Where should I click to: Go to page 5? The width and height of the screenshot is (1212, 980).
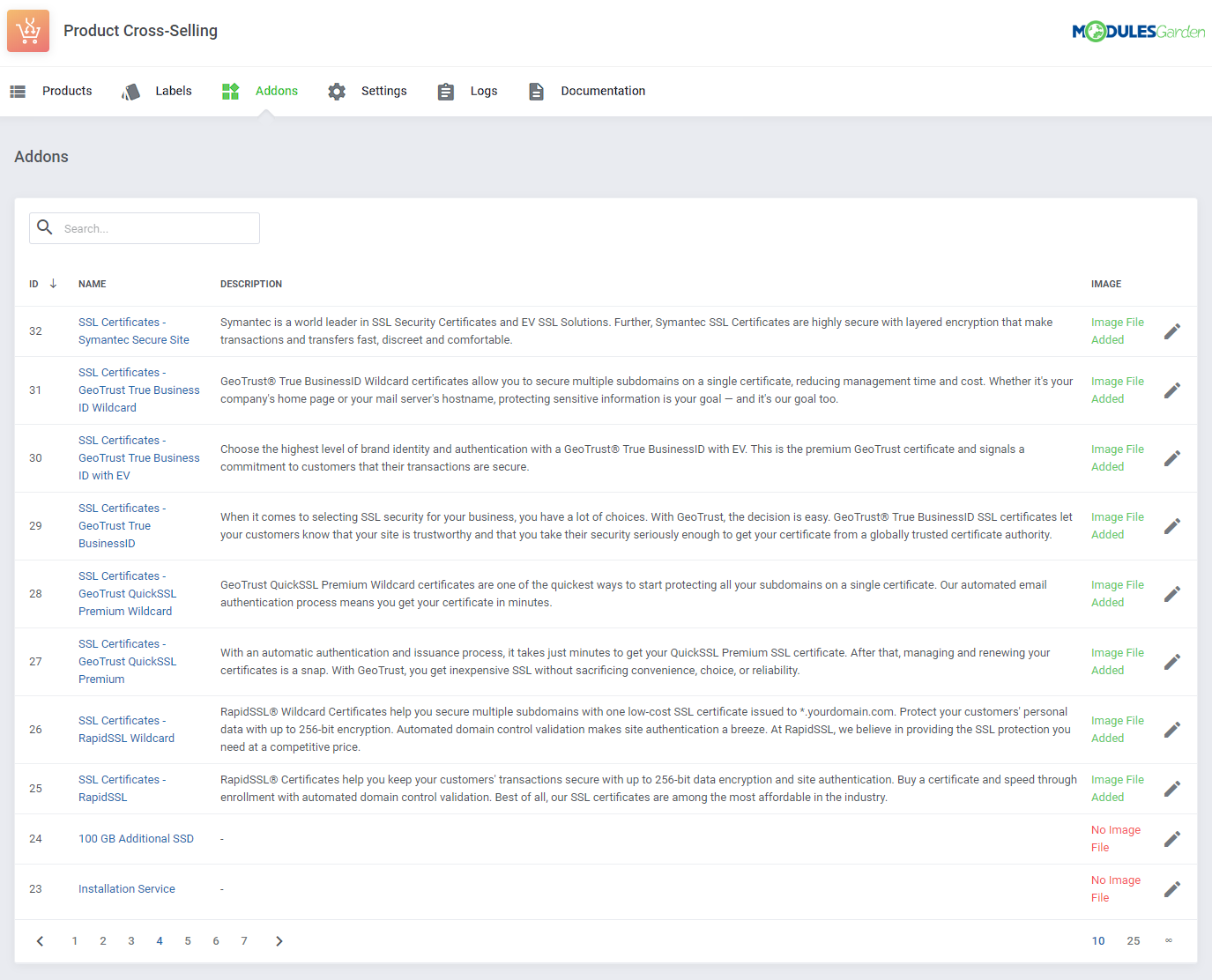click(188, 941)
